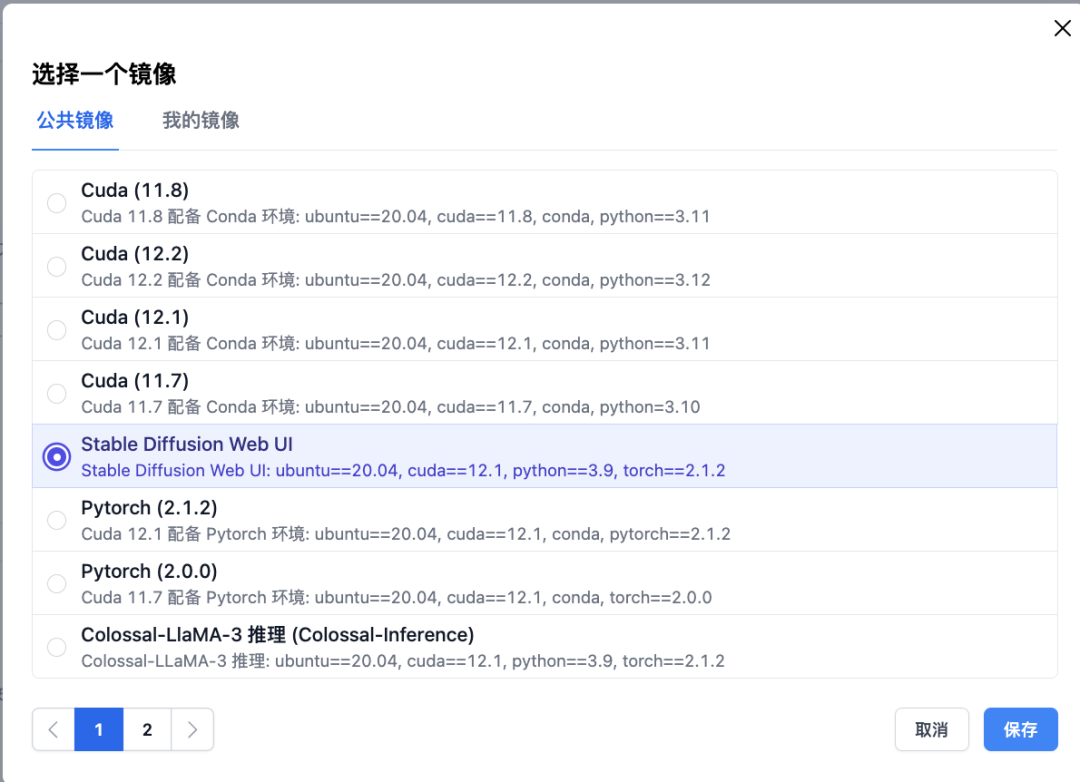Screen dimensions: 1080x782
Task: Jump to page 2 of images
Action: point(147,730)
